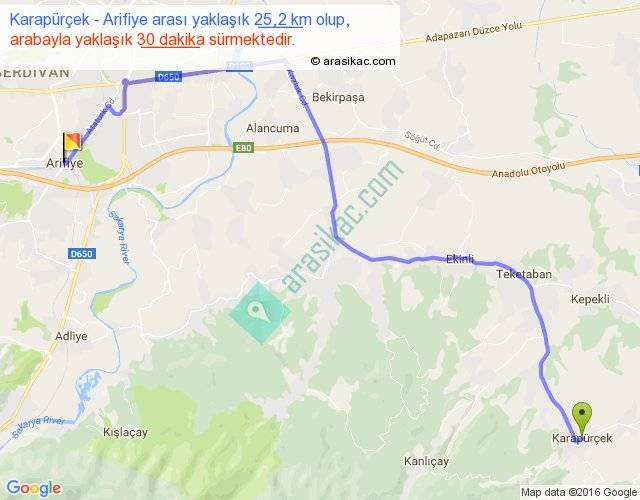Click the Ekinli village label on route

pyautogui.click(x=460, y=259)
